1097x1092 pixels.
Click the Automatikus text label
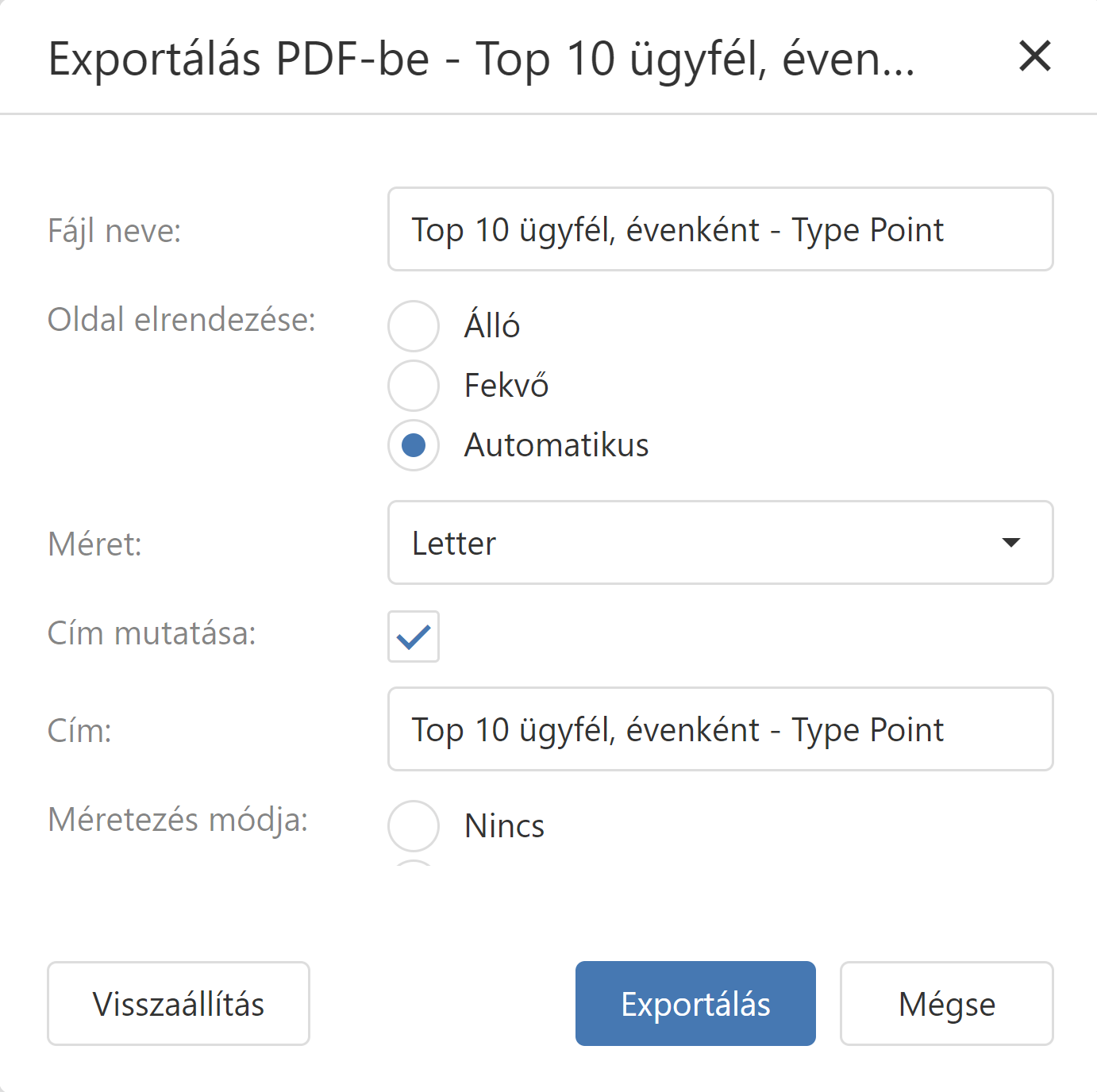tap(556, 445)
